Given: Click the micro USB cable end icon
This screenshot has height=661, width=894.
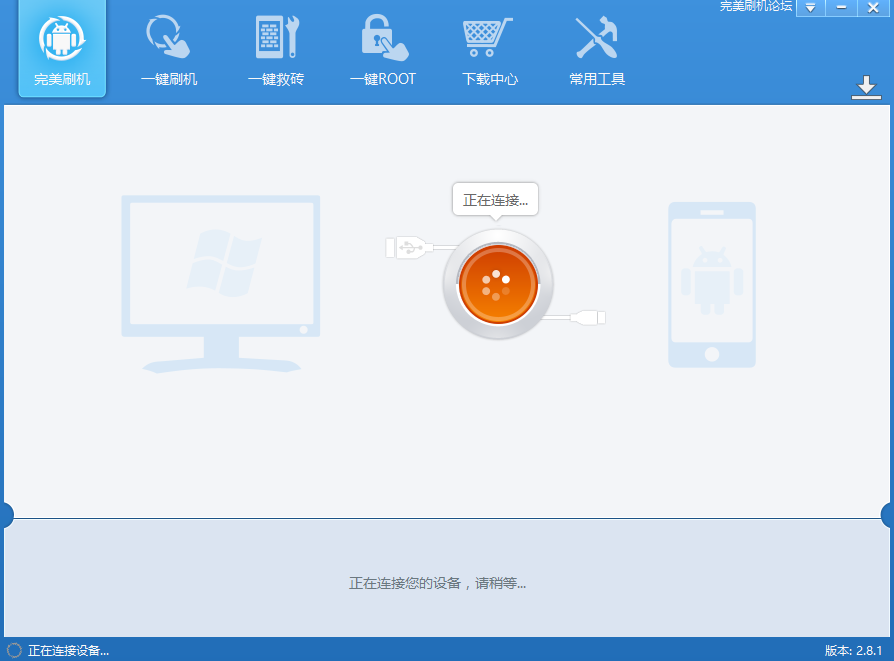Looking at the screenshot, I should point(588,317).
